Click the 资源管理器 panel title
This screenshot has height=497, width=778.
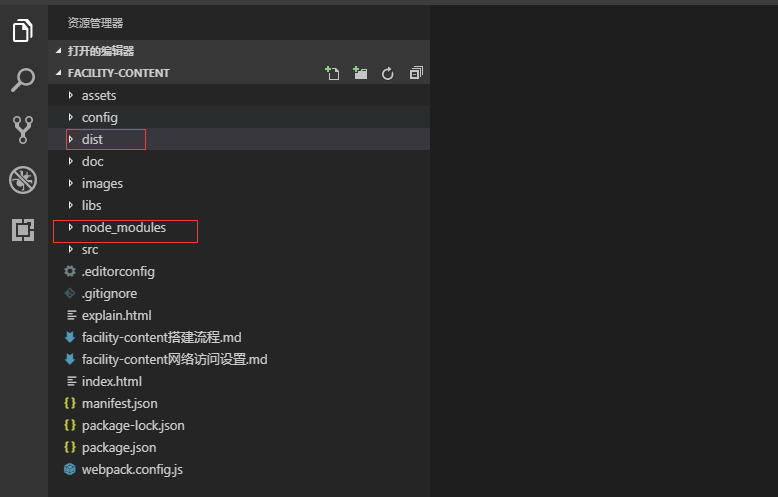[x=95, y=23]
